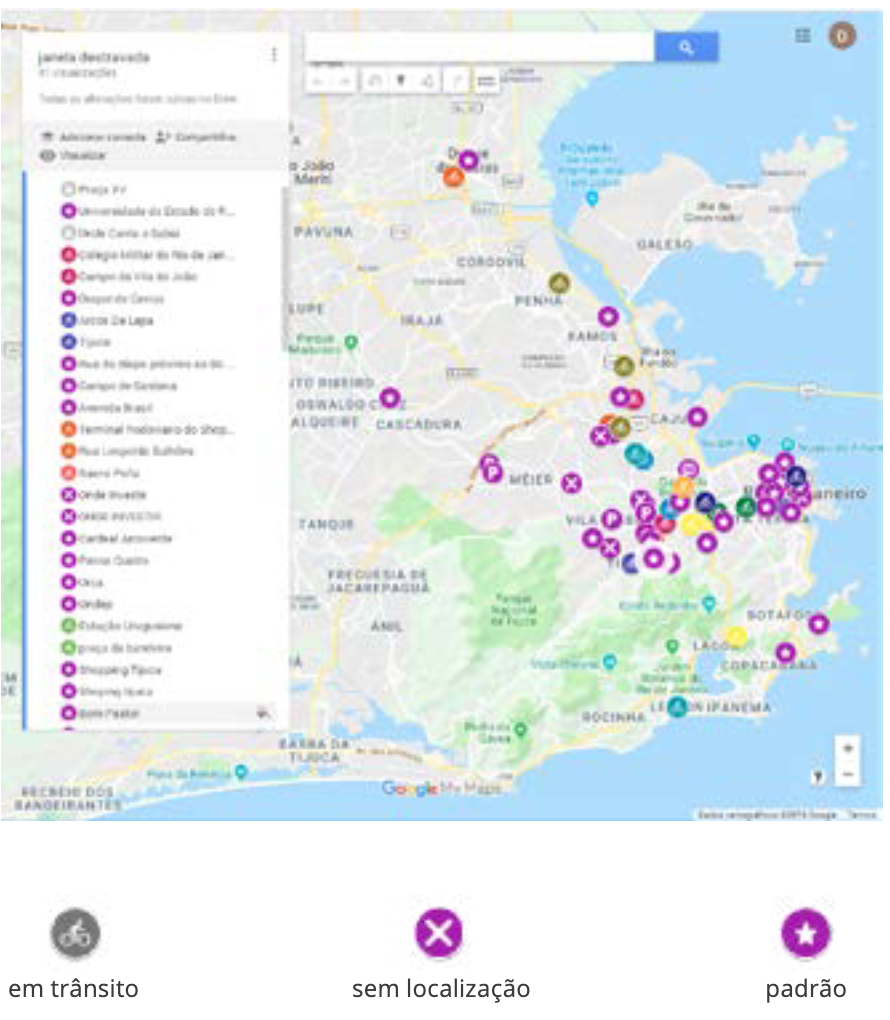Click the purple star marker near Ramos
This screenshot has height=1020, width=890.
point(608,317)
